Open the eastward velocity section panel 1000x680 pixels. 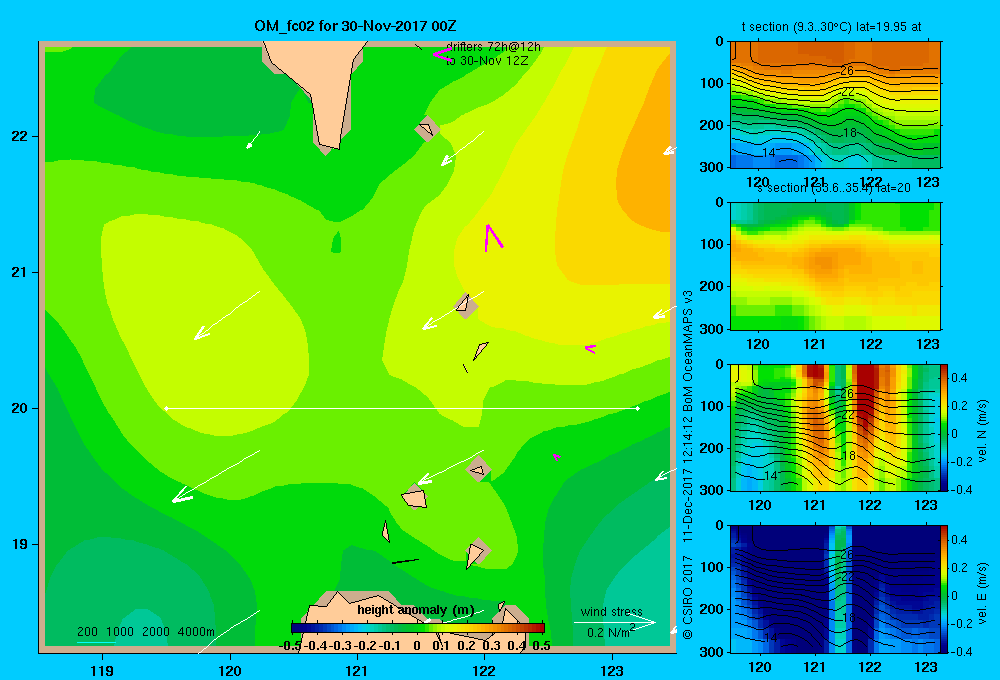pyautogui.click(x=835, y=589)
